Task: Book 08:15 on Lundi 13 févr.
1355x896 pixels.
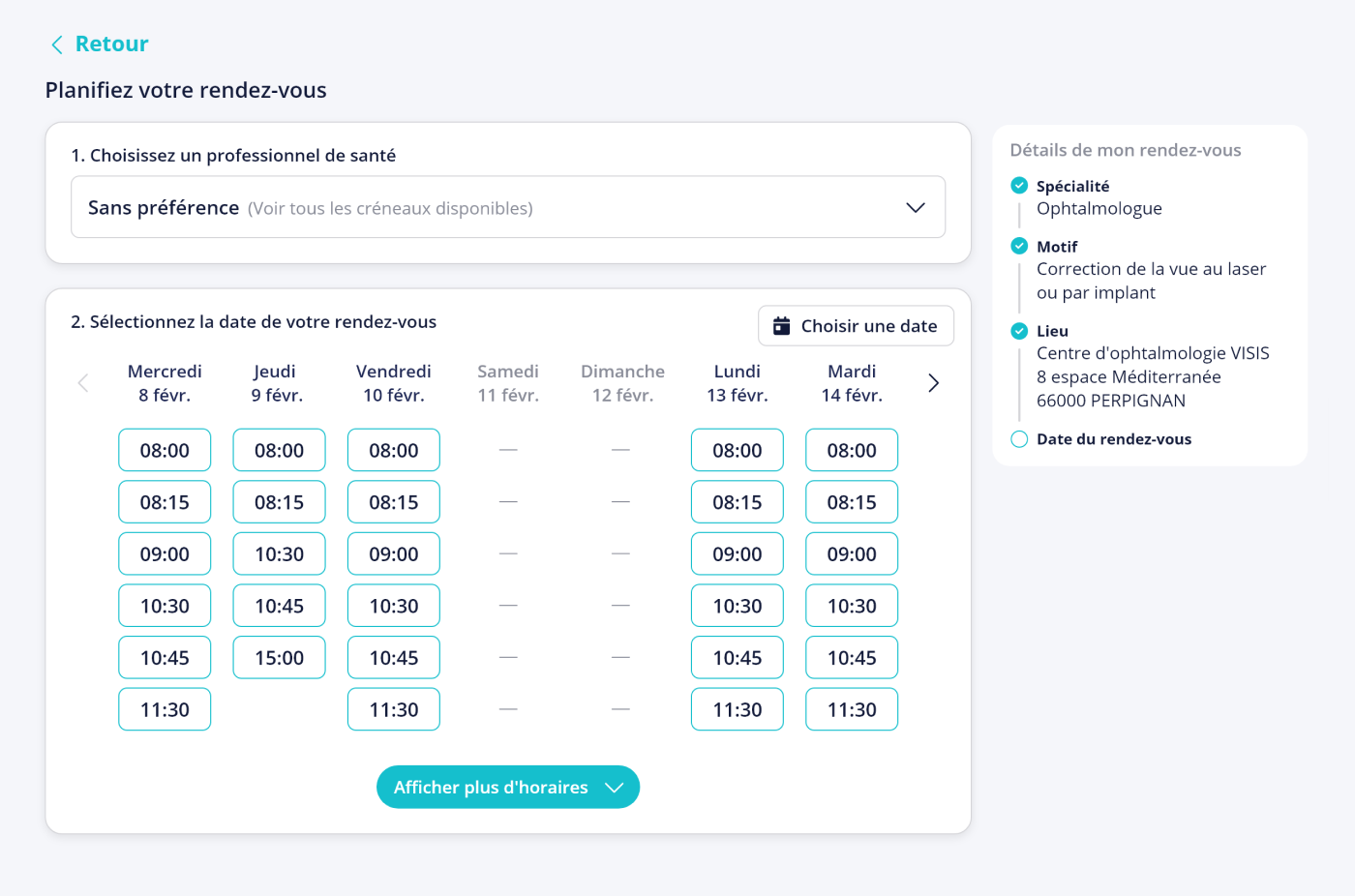Action: click(x=738, y=502)
